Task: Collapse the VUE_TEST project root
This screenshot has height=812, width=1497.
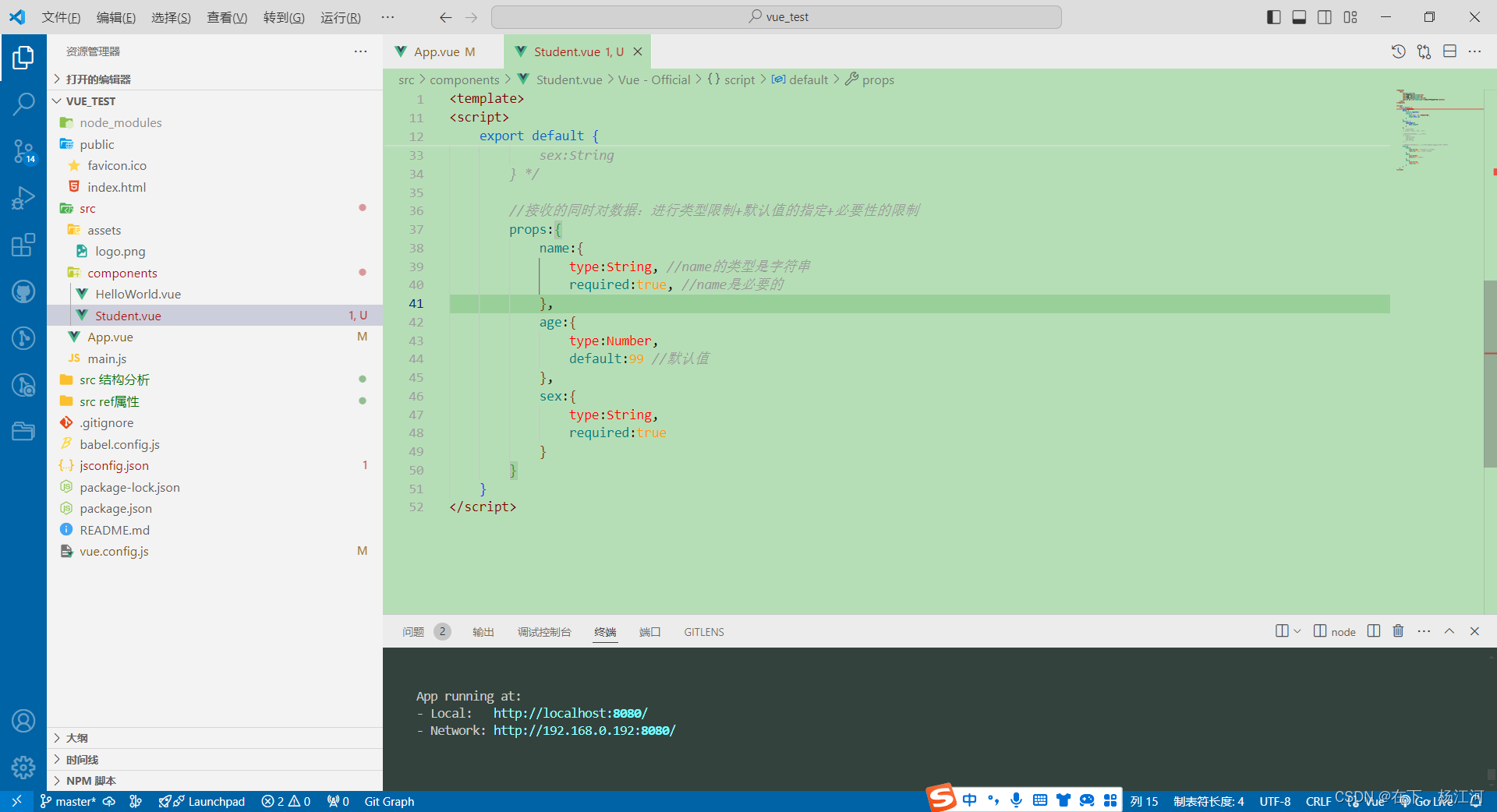Action: 214,101
